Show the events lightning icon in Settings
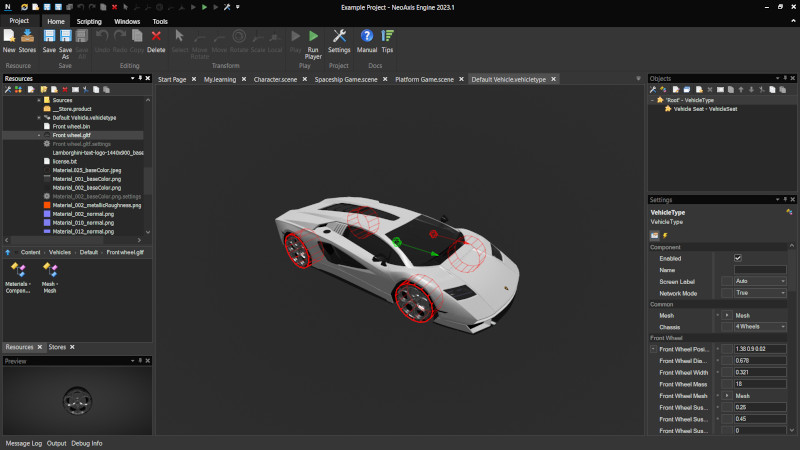Screen dimensions: 800x450 point(665,235)
